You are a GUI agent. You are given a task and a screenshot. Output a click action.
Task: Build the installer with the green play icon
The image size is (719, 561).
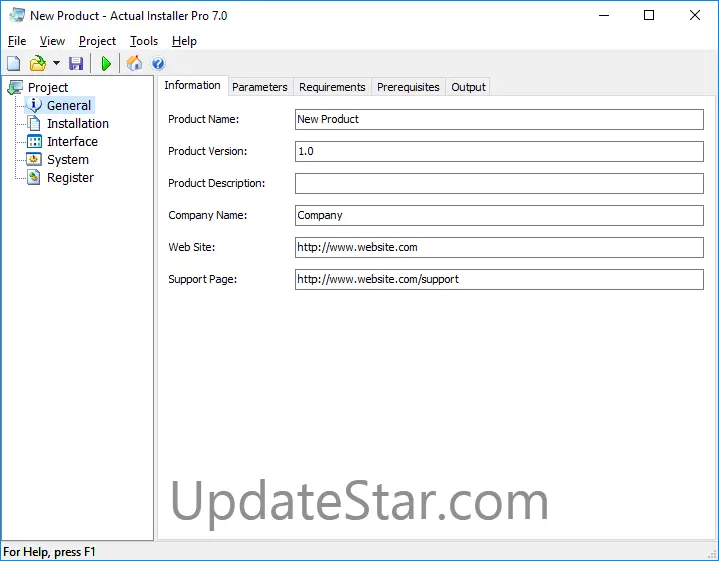[106, 63]
